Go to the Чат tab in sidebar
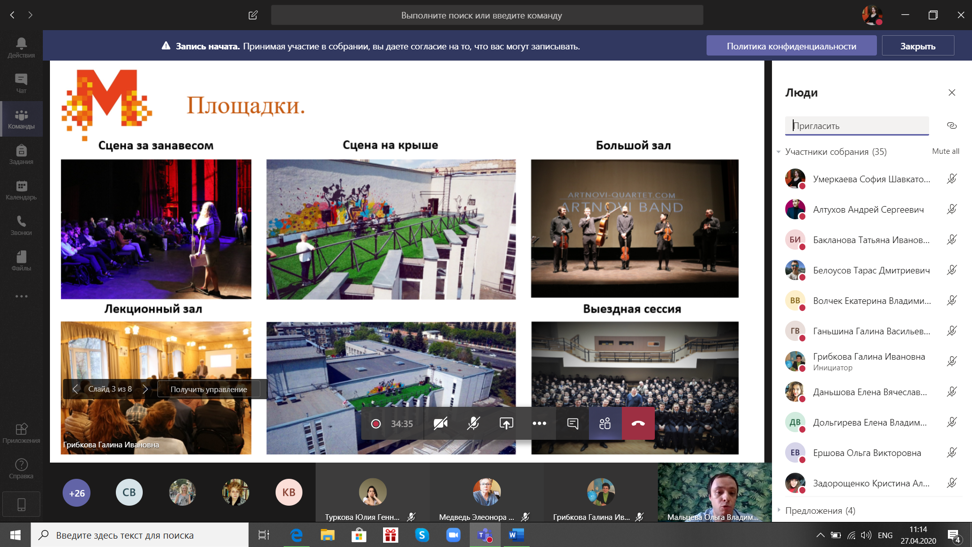 21,83
